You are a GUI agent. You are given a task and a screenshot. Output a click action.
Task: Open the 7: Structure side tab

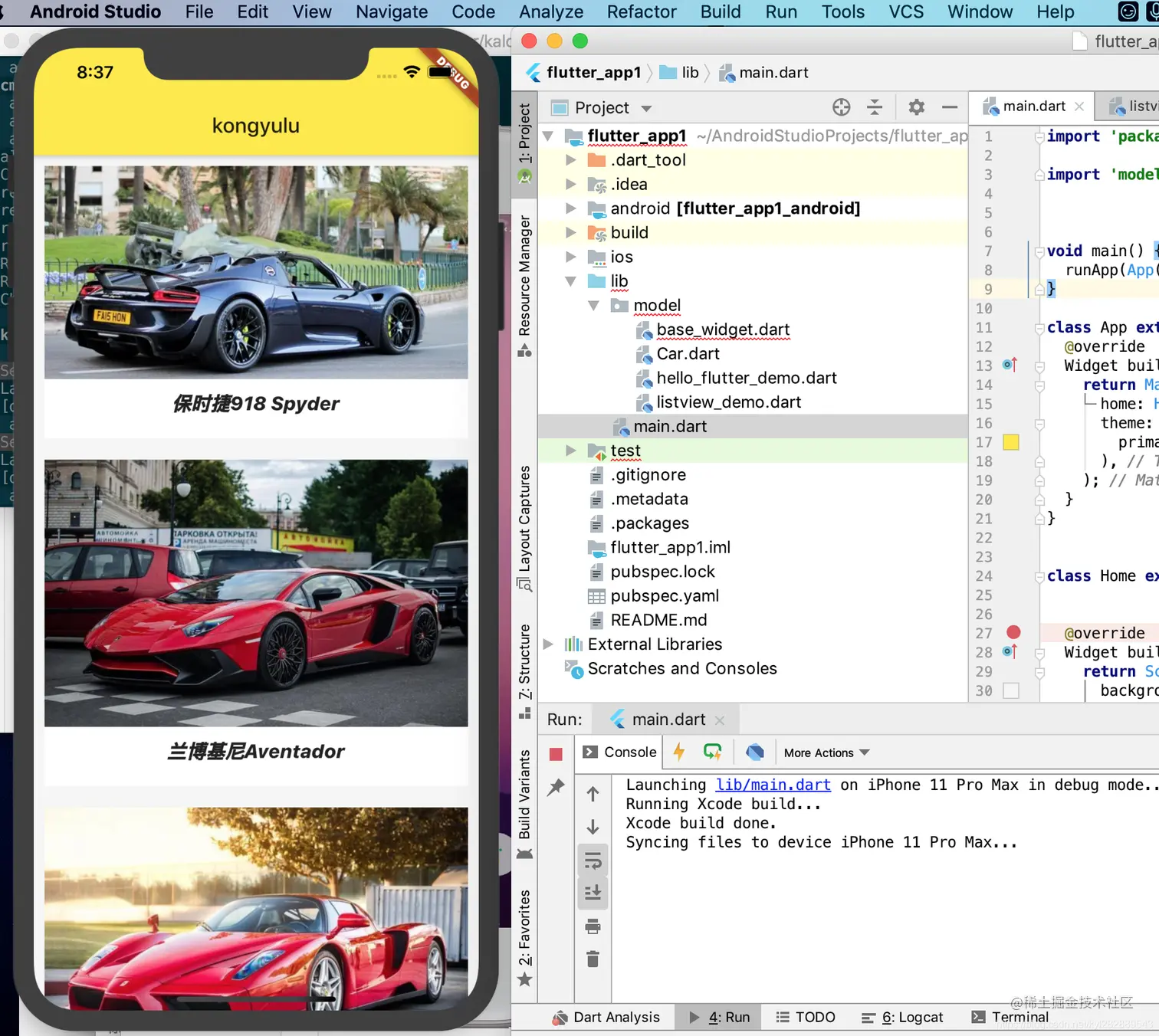524,670
